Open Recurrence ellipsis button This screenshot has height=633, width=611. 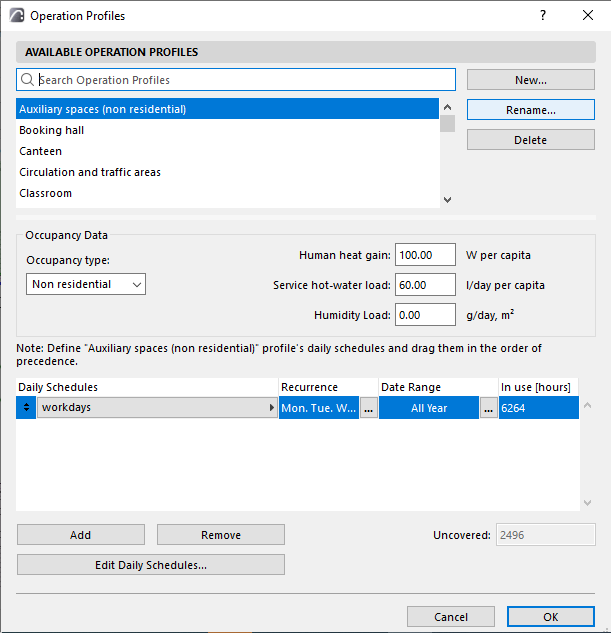(368, 408)
